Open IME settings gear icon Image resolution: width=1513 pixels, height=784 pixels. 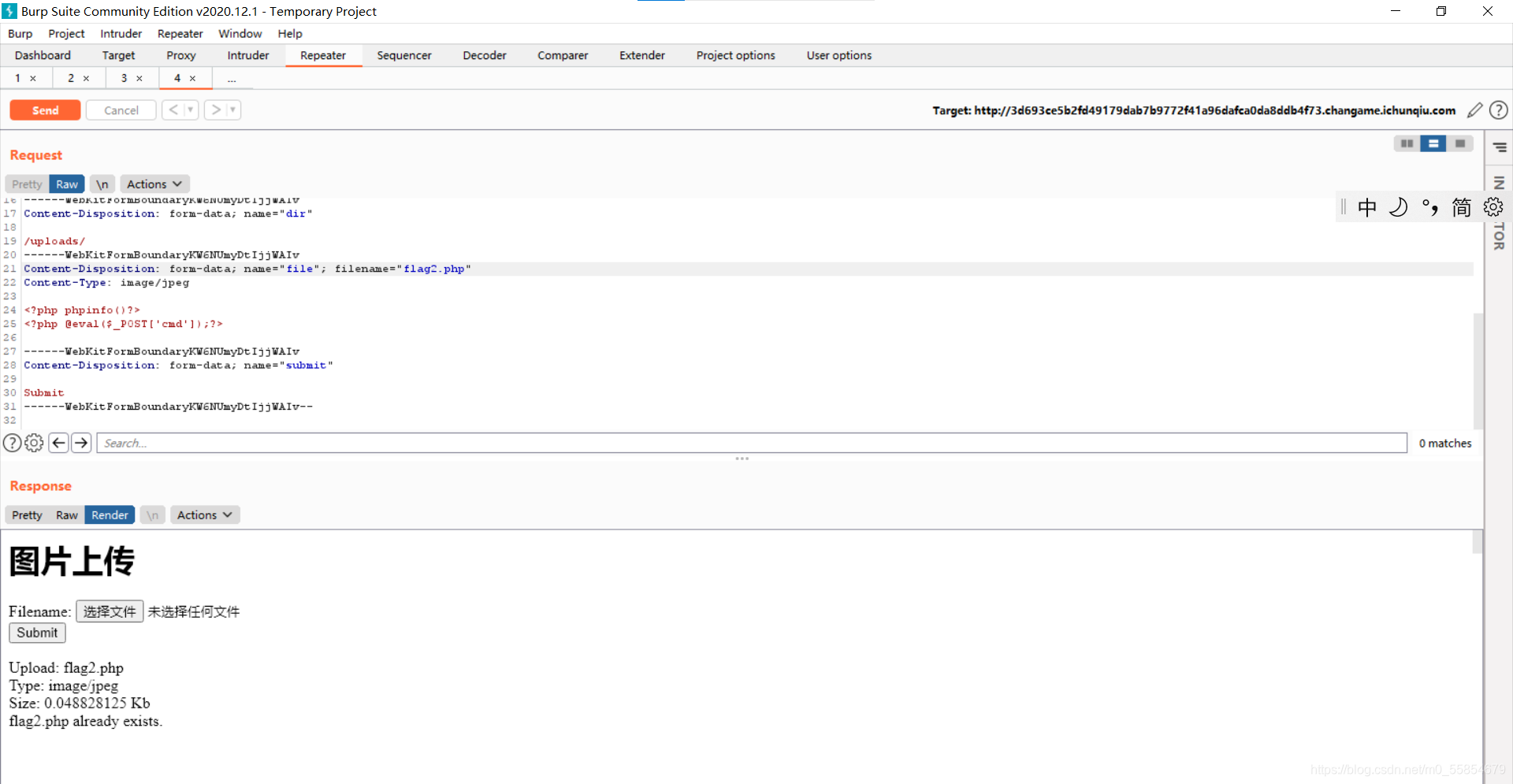1493,207
